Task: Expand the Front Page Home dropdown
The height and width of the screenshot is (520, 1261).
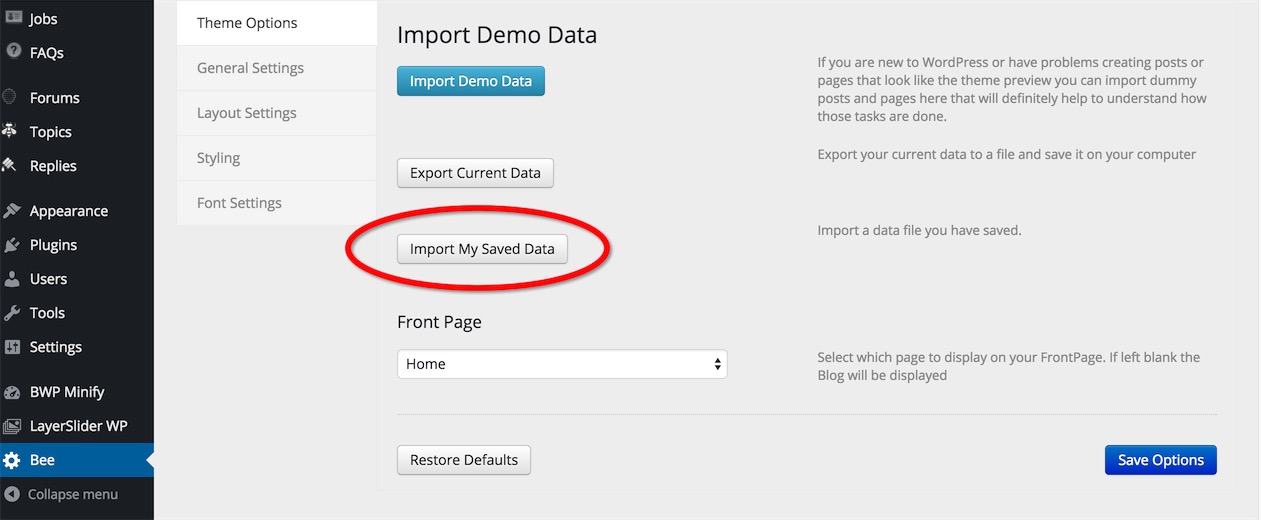Action: 562,364
